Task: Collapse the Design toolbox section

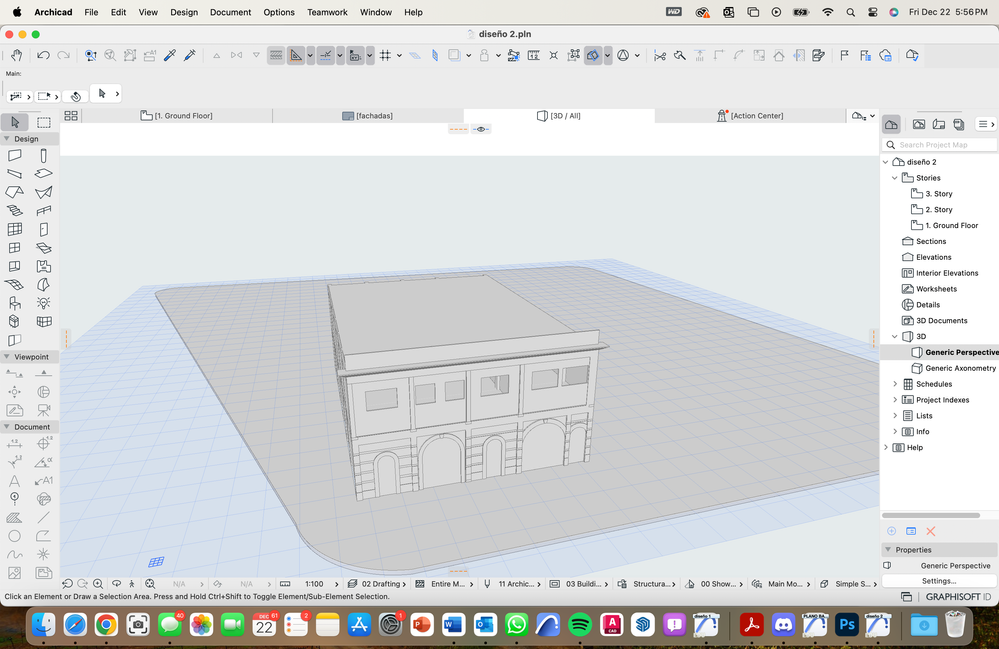Action: [x=8, y=139]
